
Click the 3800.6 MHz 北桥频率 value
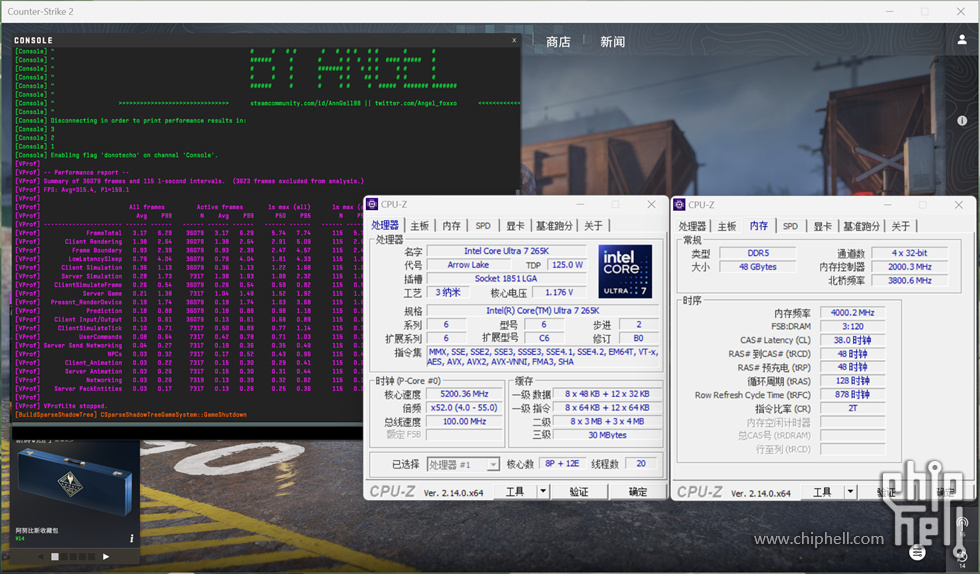point(909,281)
